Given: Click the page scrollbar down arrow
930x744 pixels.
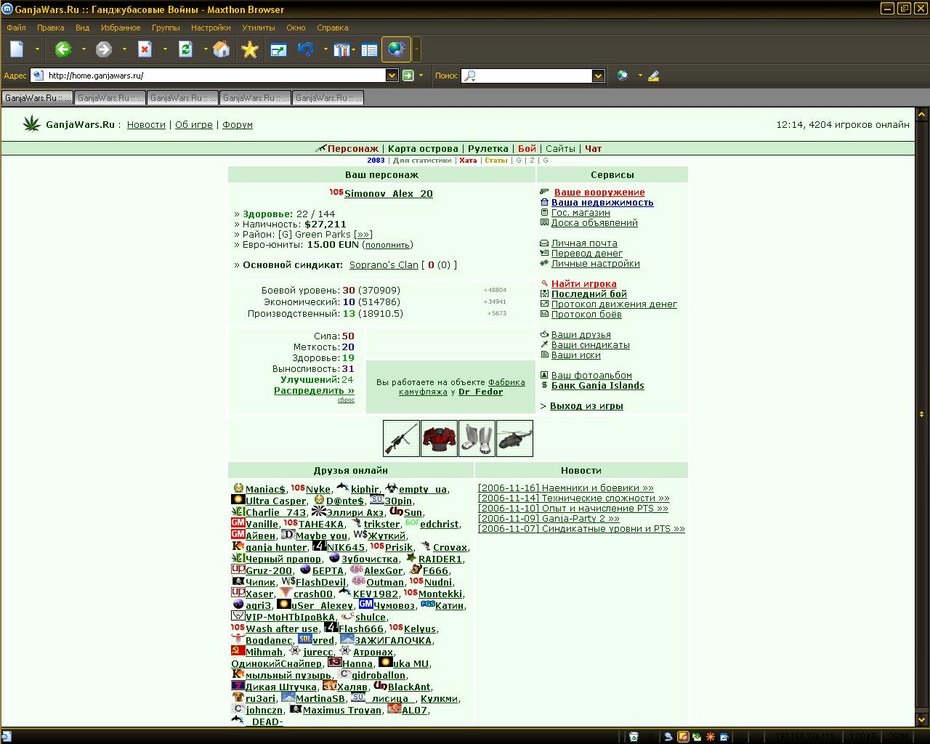Looking at the screenshot, I should 922,720.
